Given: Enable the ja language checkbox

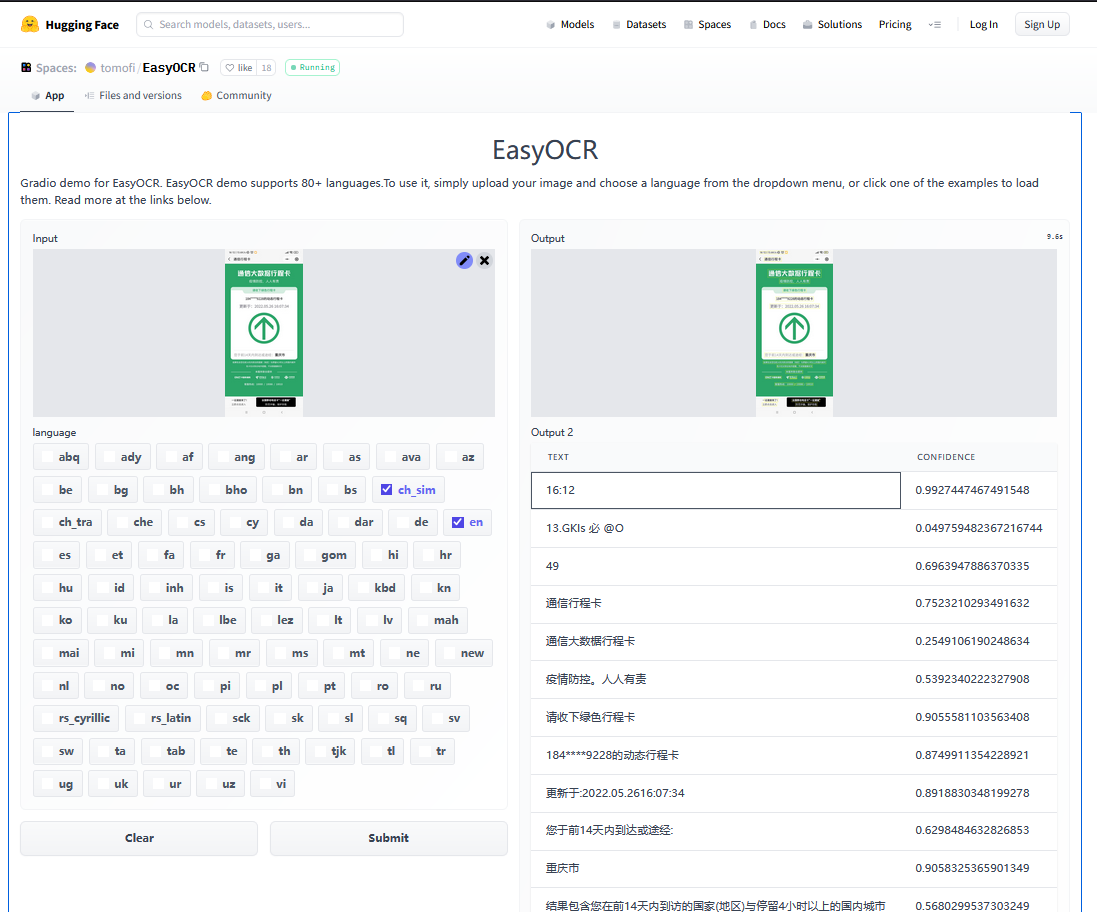Looking at the screenshot, I should [x=311, y=587].
